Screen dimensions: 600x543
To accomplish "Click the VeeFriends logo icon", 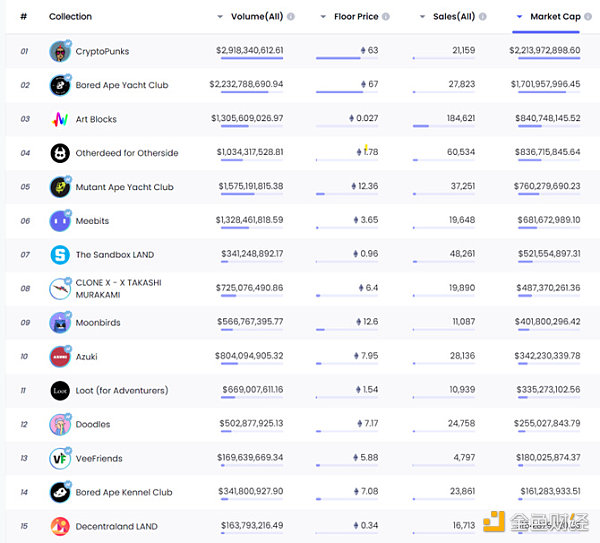I will pos(60,458).
